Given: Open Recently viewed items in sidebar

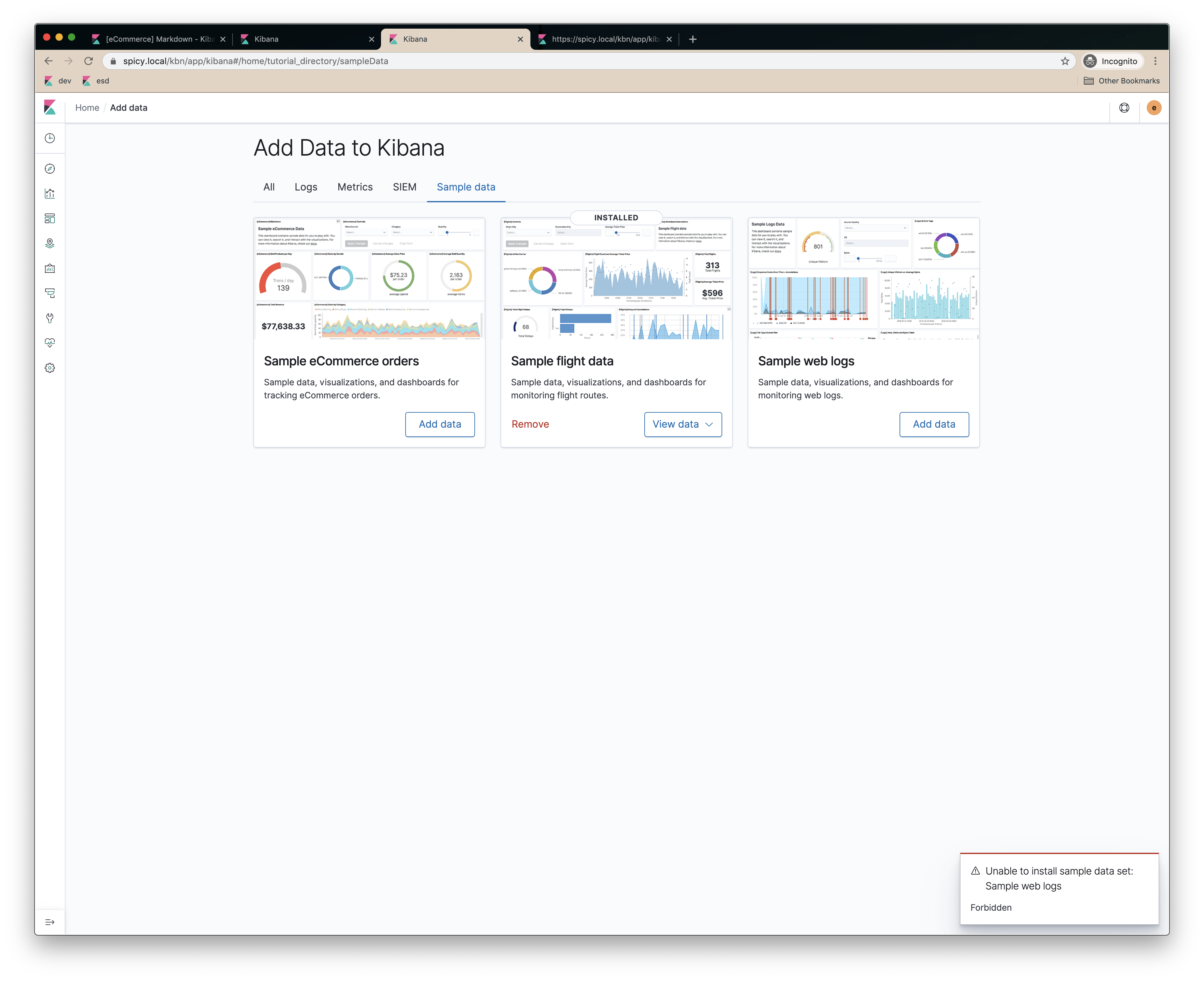Looking at the screenshot, I should coord(50,137).
